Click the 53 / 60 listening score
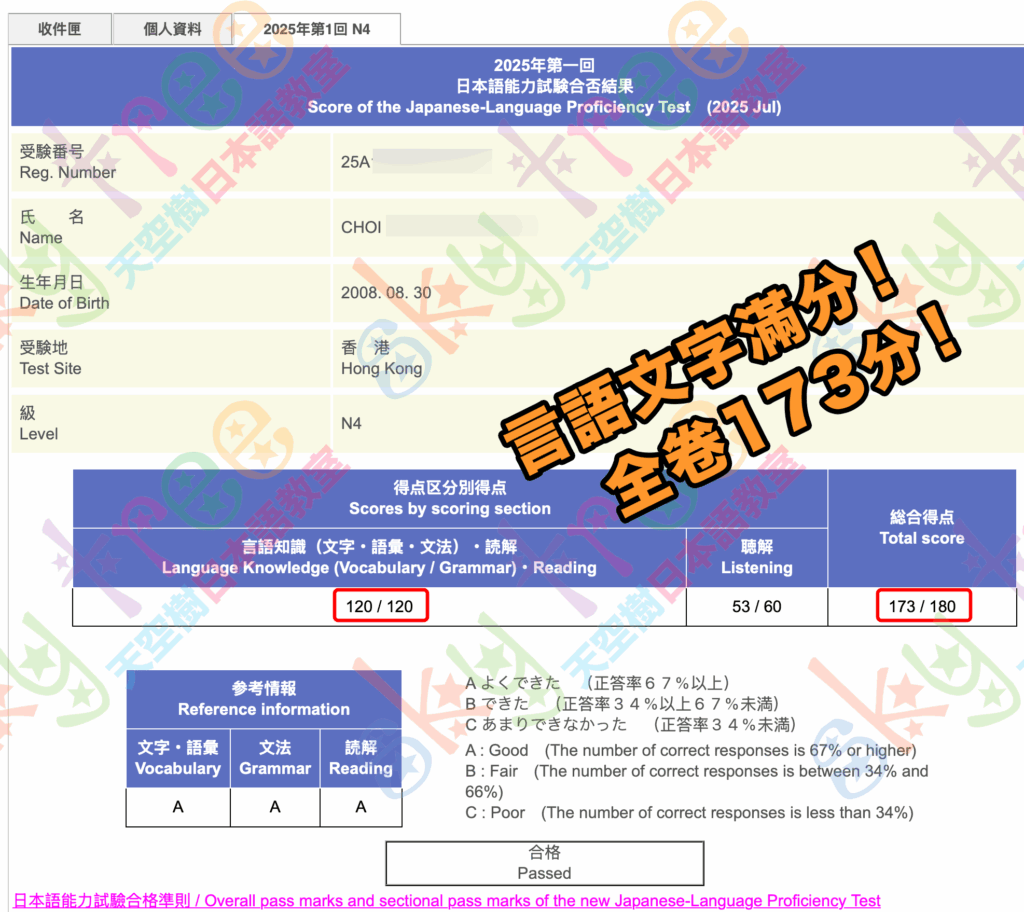Screen dimensions: 1024x912 coord(757,607)
